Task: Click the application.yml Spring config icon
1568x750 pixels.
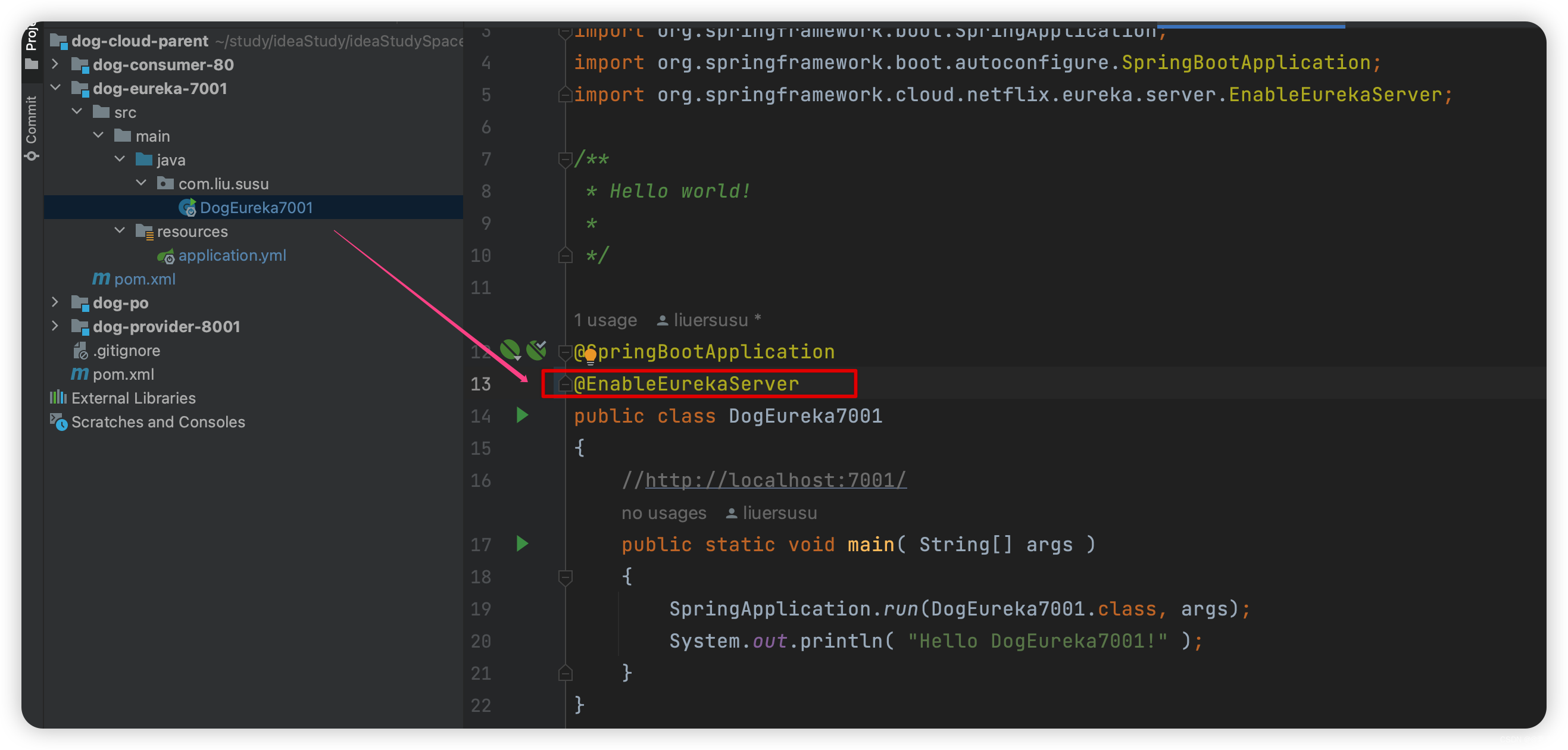Action: pyautogui.click(x=166, y=257)
